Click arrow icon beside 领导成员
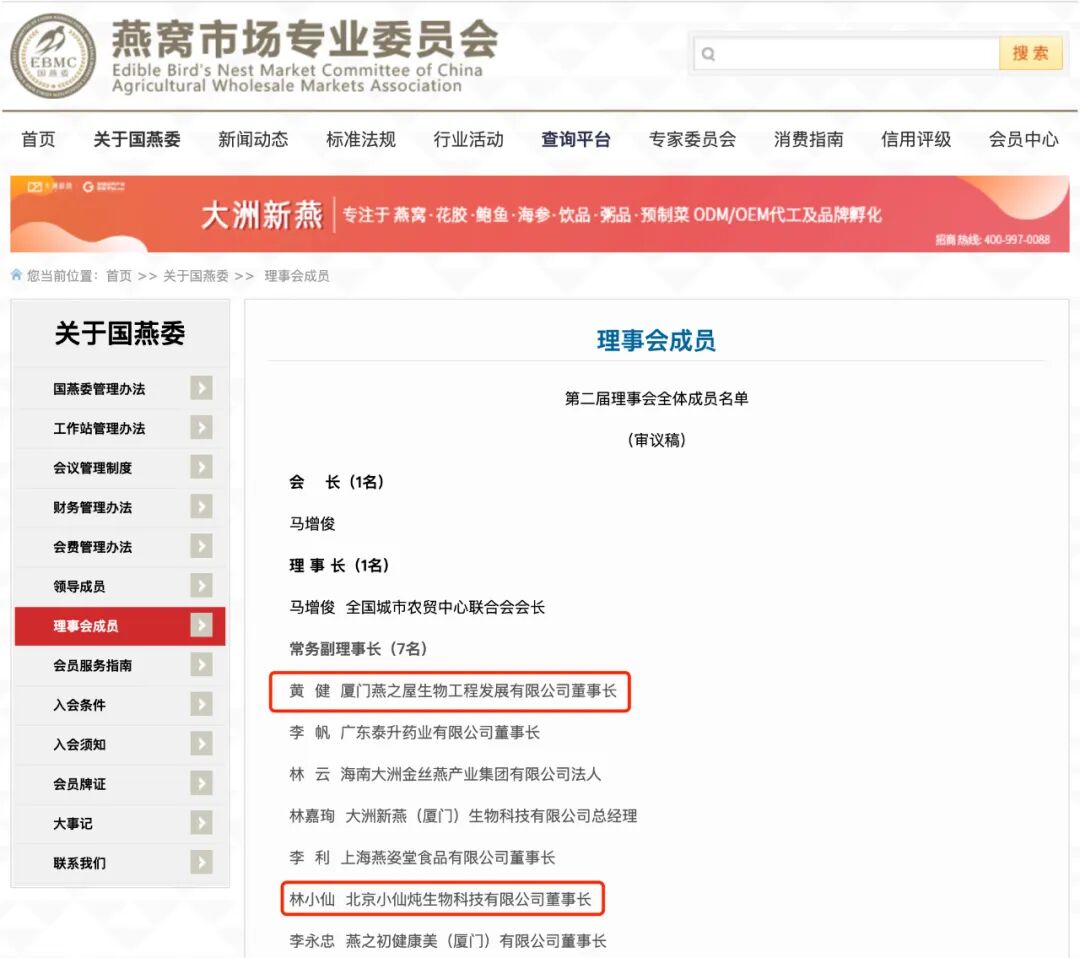This screenshot has height=958, width=1080. [x=201, y=586]
